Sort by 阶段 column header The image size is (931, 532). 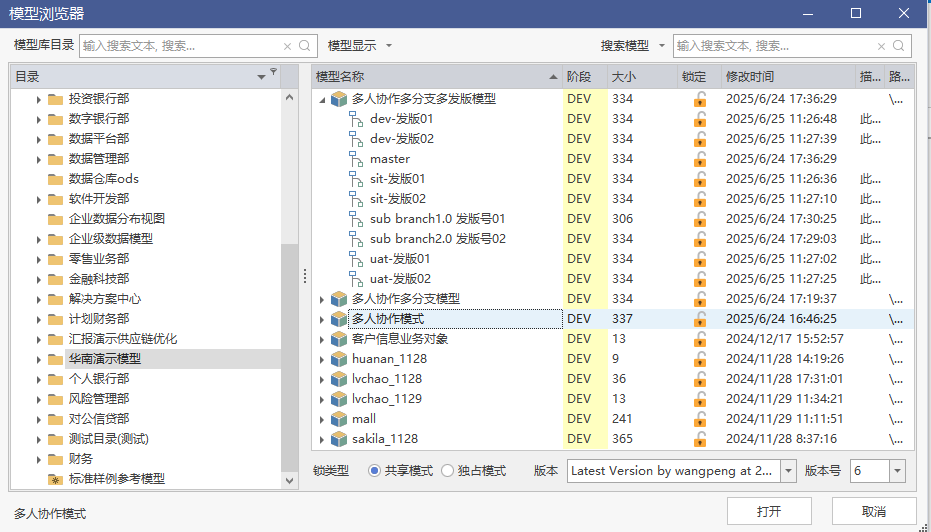coord(585,77)
